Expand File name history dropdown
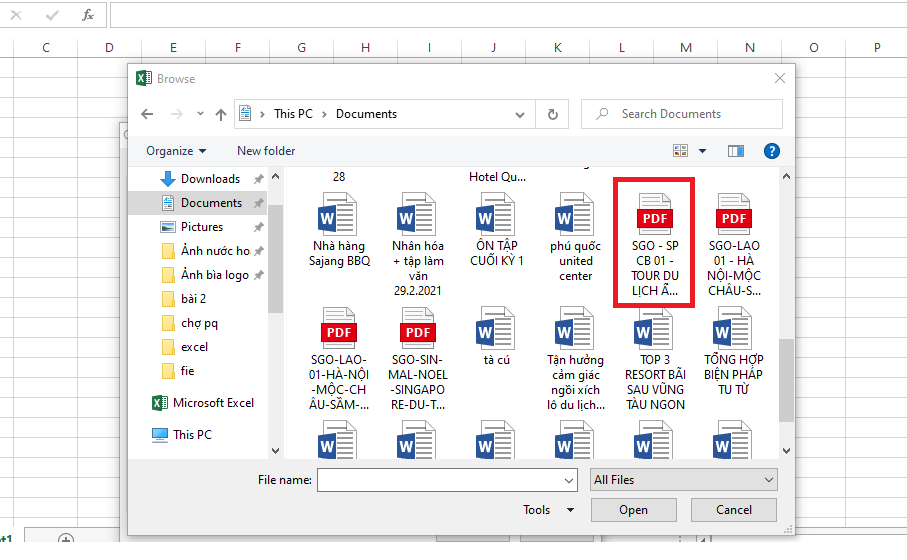The width and height of the screenshot is (907, 560). pyautogui.click(x=569, y=480)
